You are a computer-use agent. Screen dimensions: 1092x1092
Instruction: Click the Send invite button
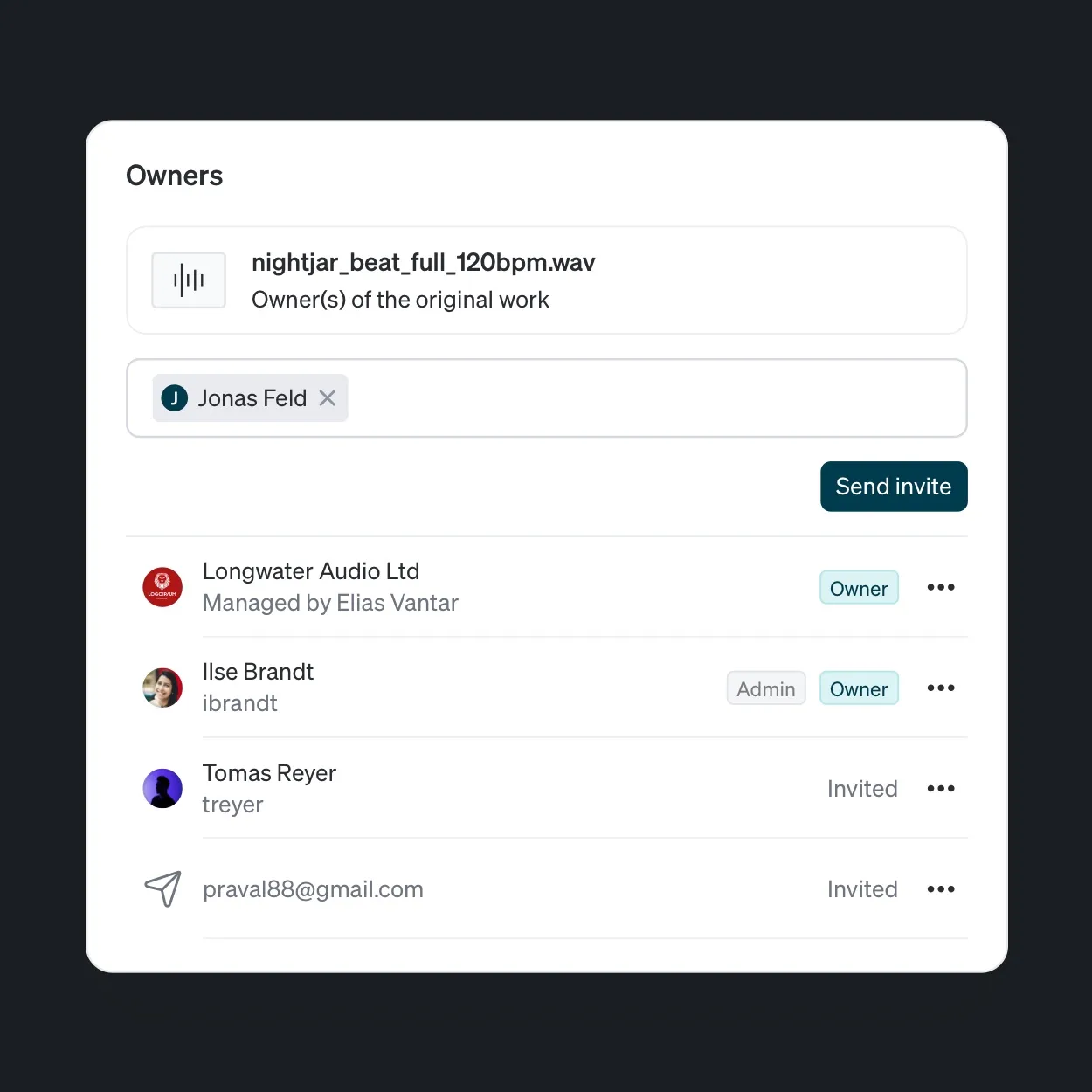tap(894, 487)
